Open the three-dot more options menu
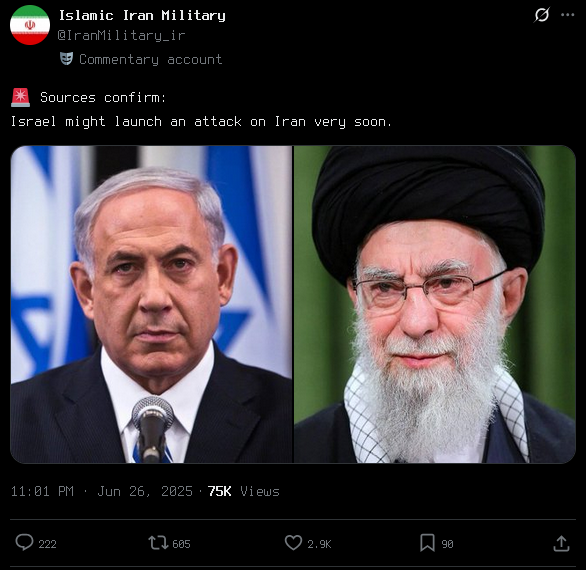 point(567,15)
